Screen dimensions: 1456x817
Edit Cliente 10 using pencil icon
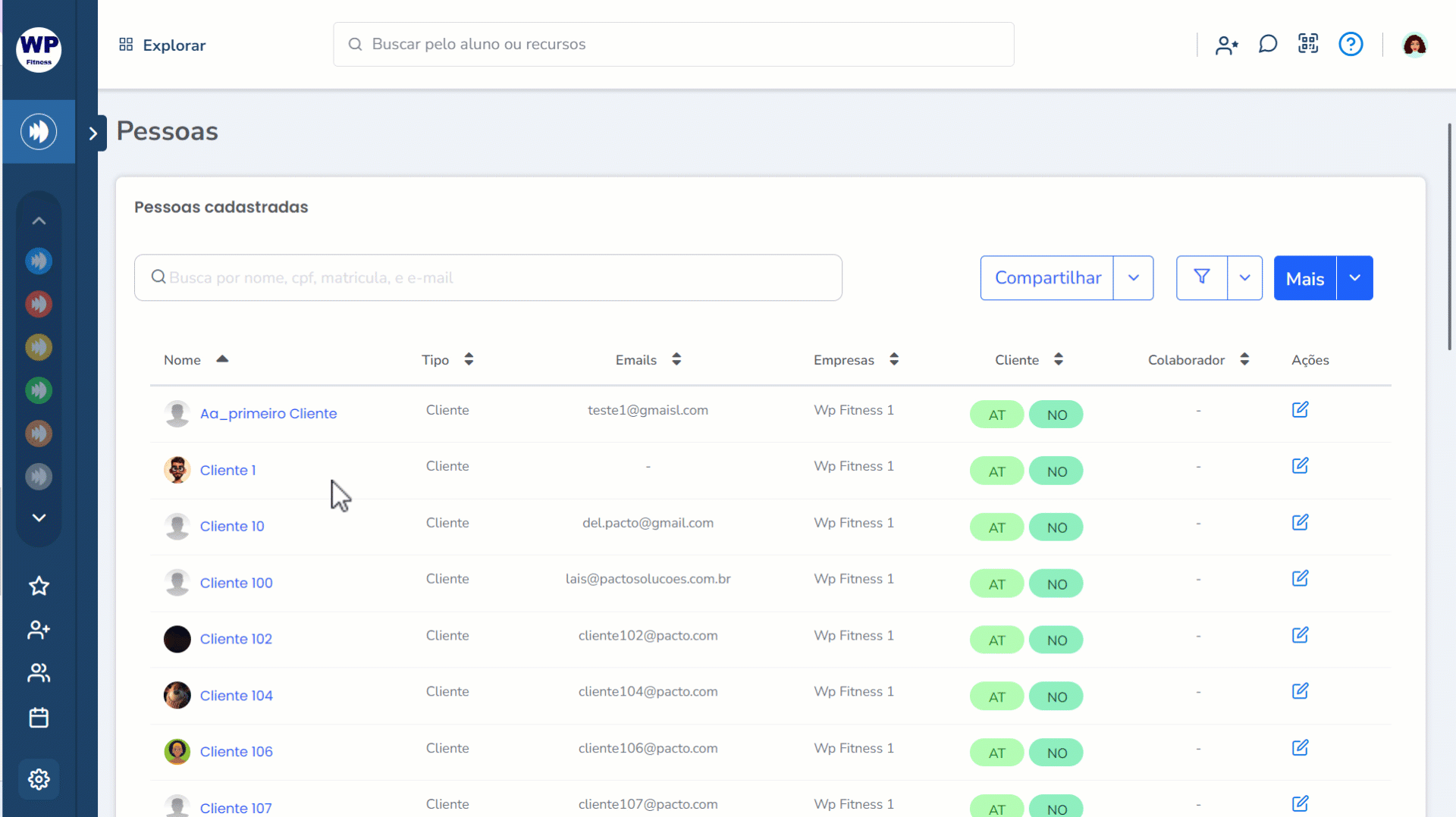pyautogui.click(x=1300, y=522)
